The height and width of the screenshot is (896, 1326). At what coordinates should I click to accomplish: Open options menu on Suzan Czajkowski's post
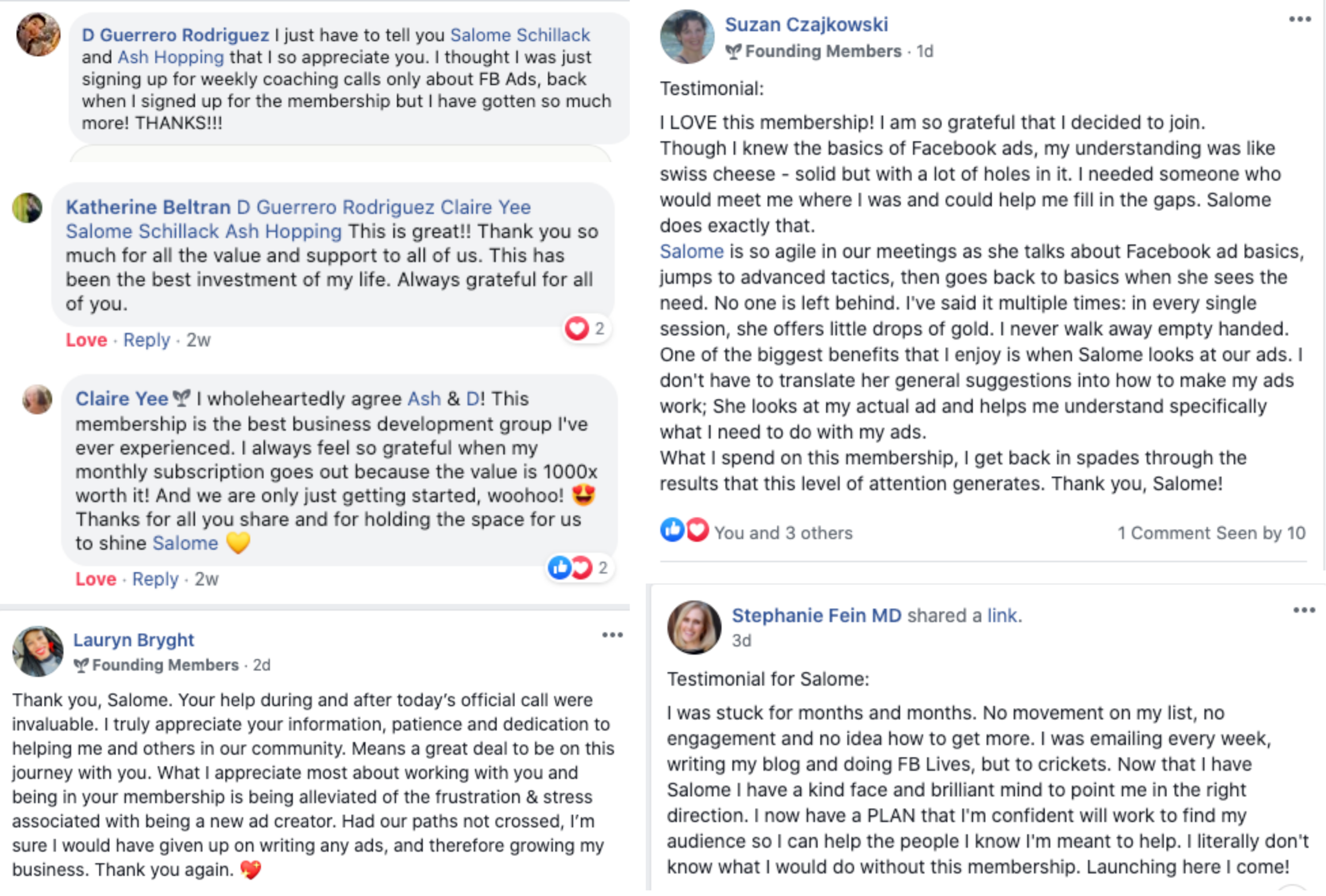[1299, 20]
